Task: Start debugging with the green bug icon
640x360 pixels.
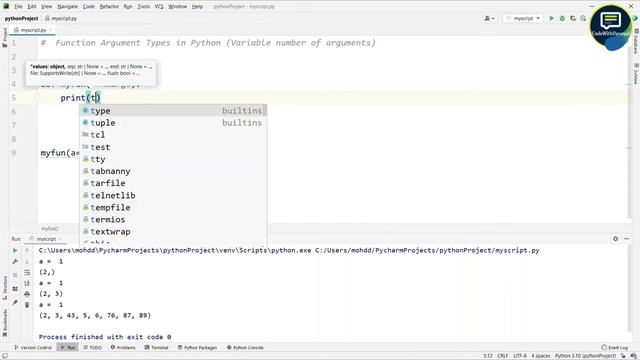Action: pyautogui.click(x=562, y=18)
